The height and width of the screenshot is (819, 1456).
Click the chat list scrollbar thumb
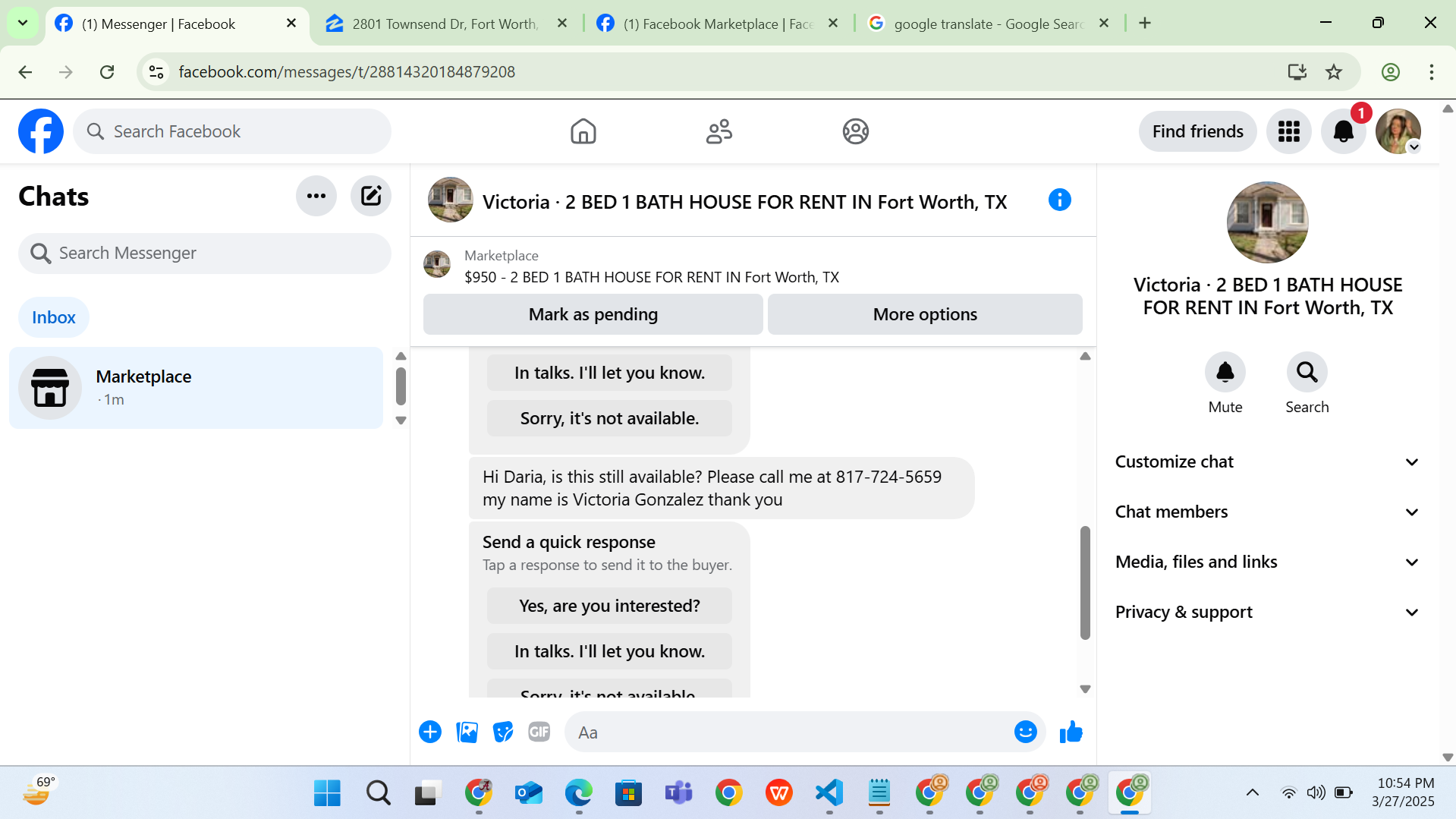pos(401,387)
